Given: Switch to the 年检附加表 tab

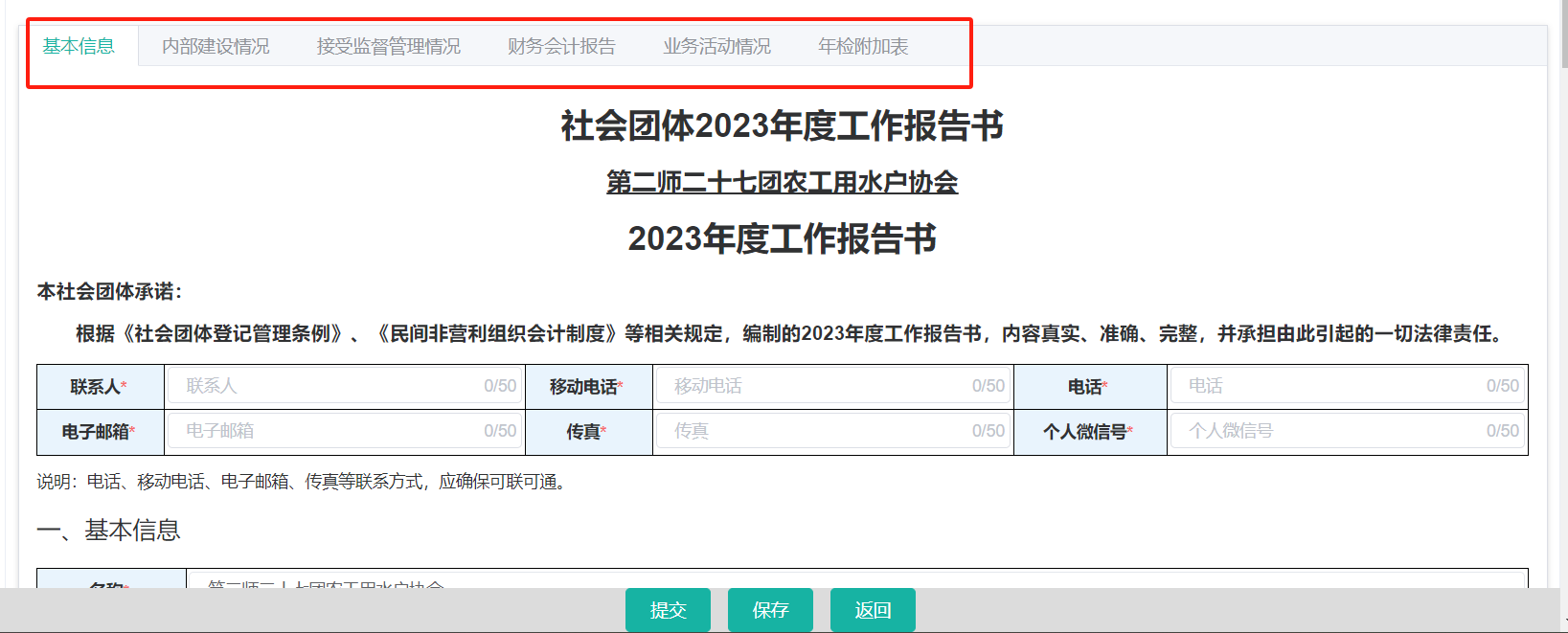Looking at the screenshot, I should coord(863,46).
